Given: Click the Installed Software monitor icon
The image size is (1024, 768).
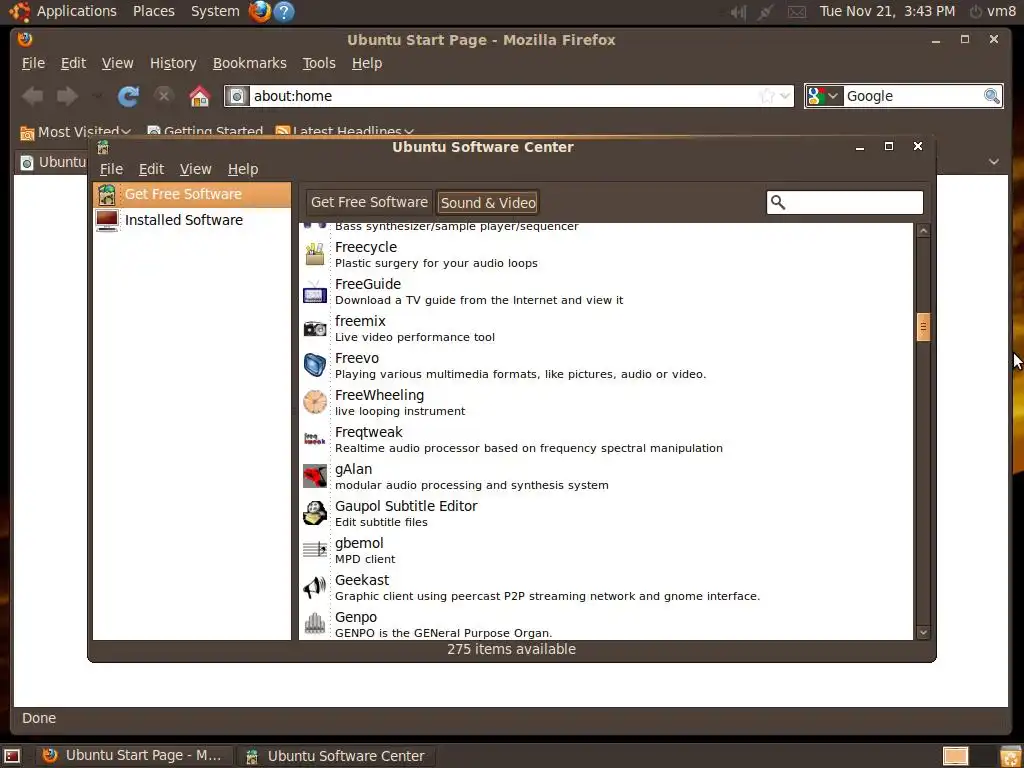Looking at the screenshot, I should click(x=106, y=220).
